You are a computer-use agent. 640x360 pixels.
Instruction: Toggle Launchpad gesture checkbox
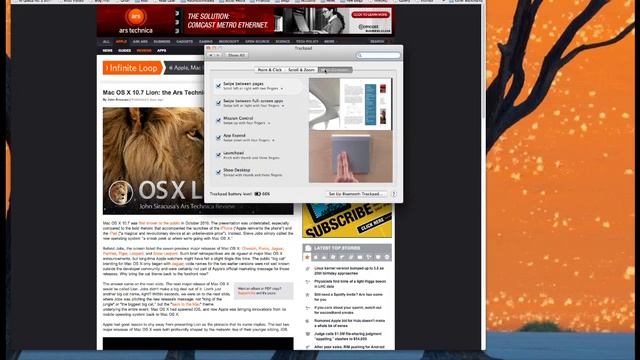[218, 155]
